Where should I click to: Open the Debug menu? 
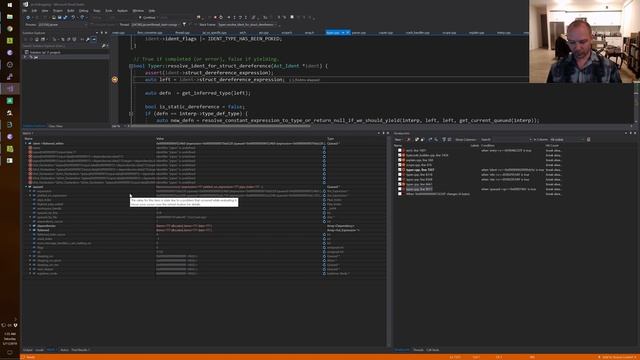point(83,11)
